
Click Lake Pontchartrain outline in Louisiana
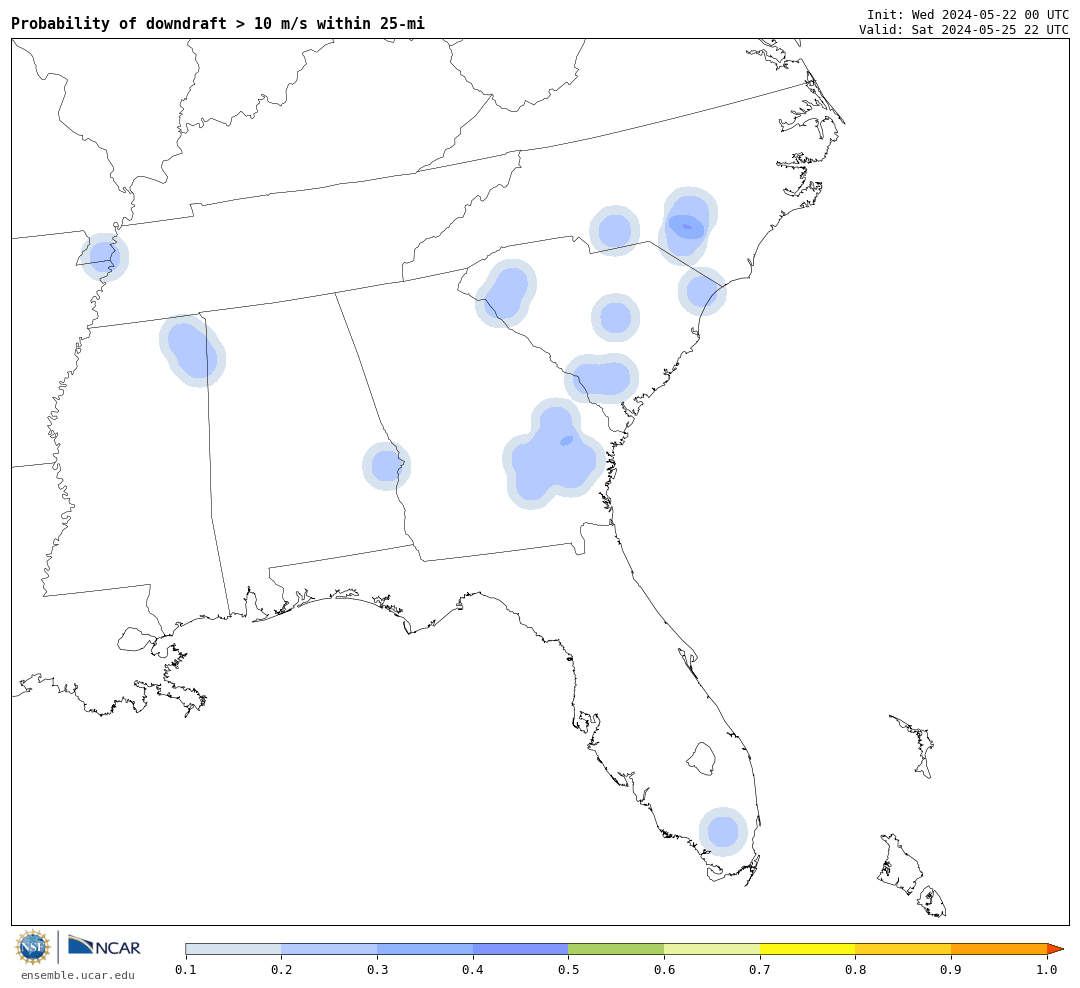[x=136, y=639]
